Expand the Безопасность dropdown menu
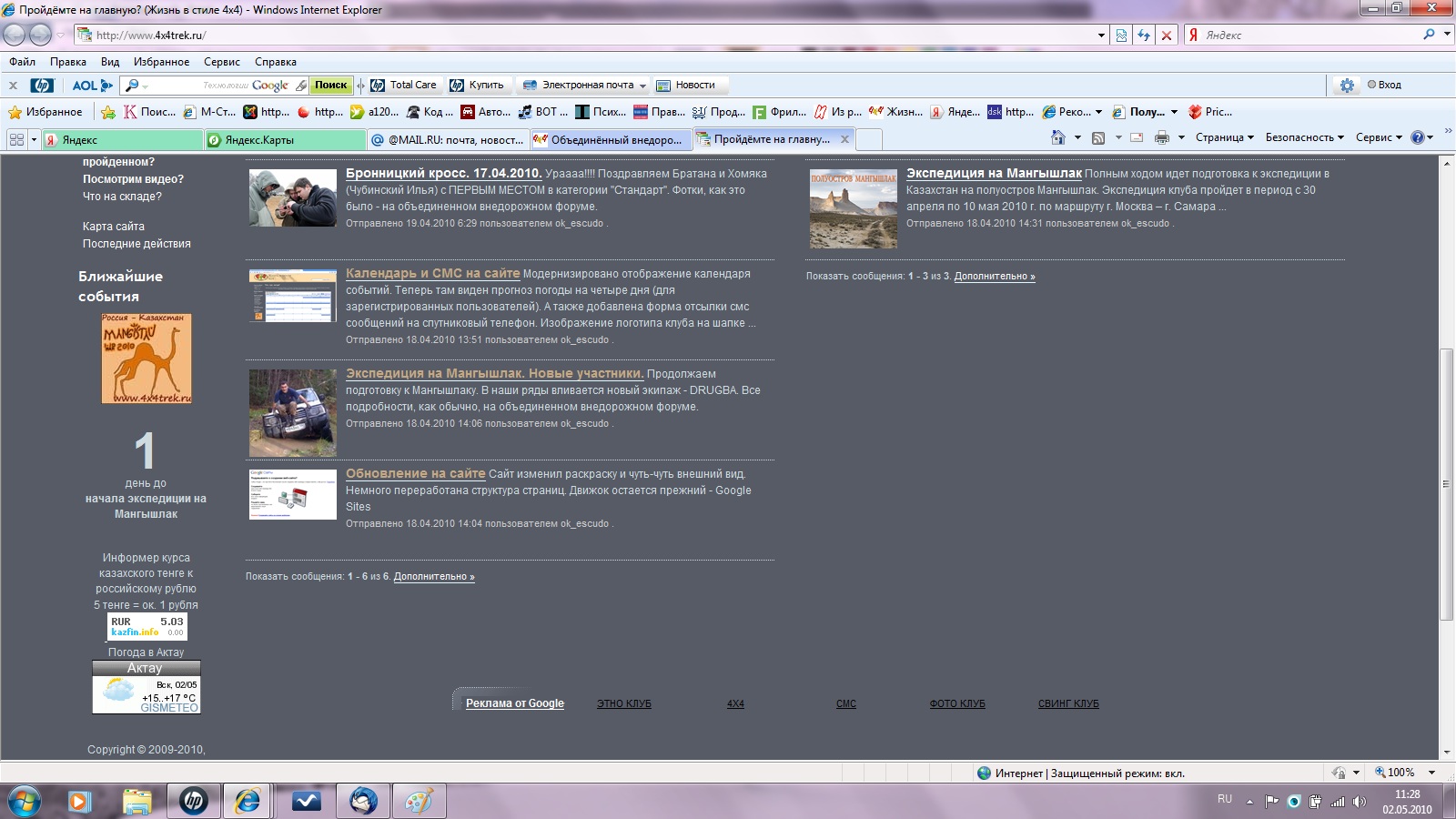Screen dimensions: 1456x819 1304,137
